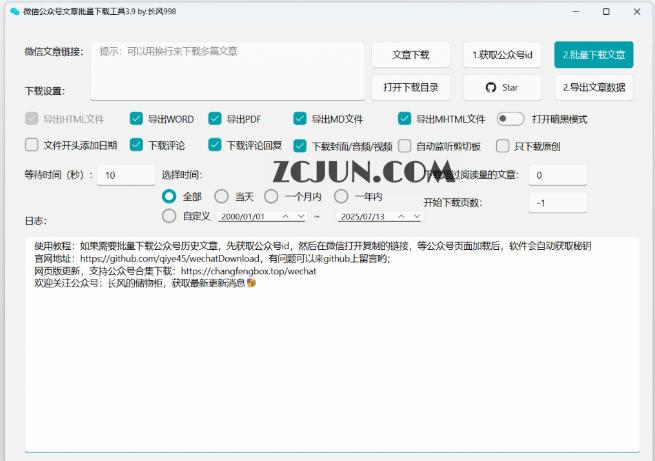Uncheck the 导出MD文件 checkbox

(x=300, y=119)
